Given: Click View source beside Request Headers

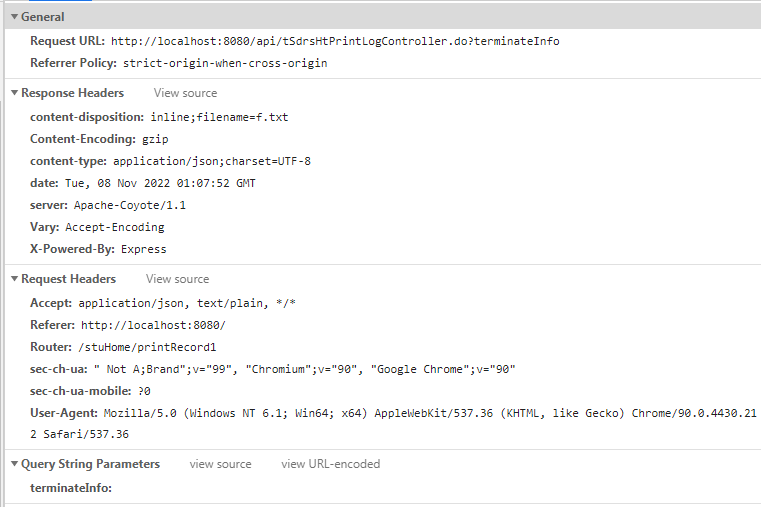Looking at the screenshot, I should click(178, 279).
